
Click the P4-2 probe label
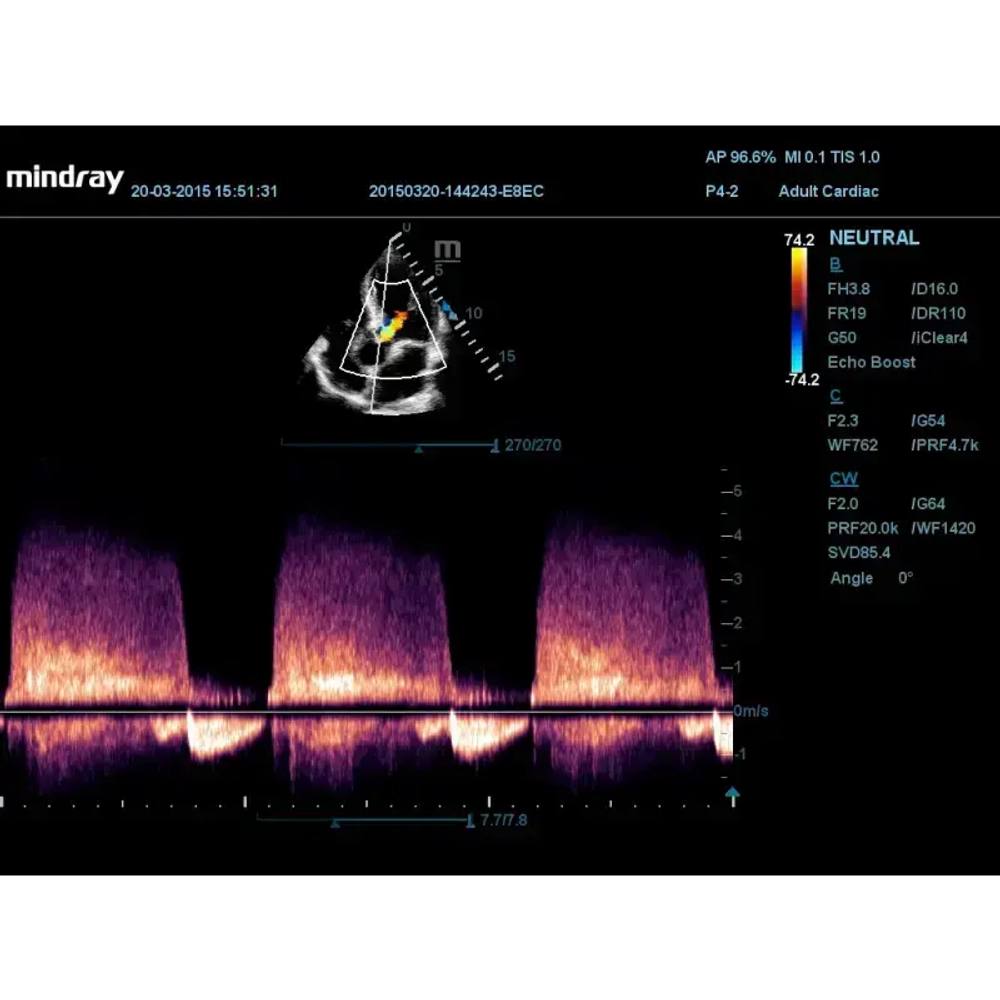click(721, 191)
